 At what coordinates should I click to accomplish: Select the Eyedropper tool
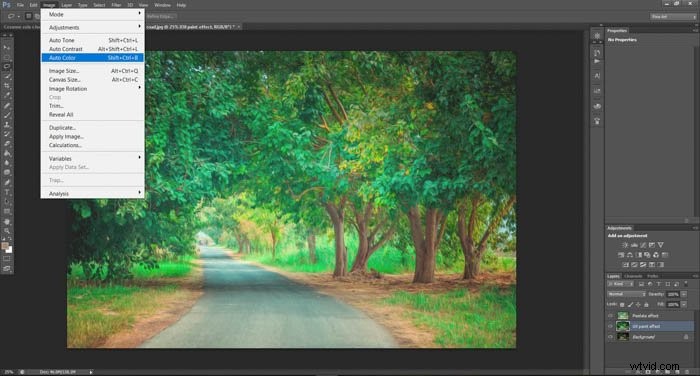coord(7,95)
